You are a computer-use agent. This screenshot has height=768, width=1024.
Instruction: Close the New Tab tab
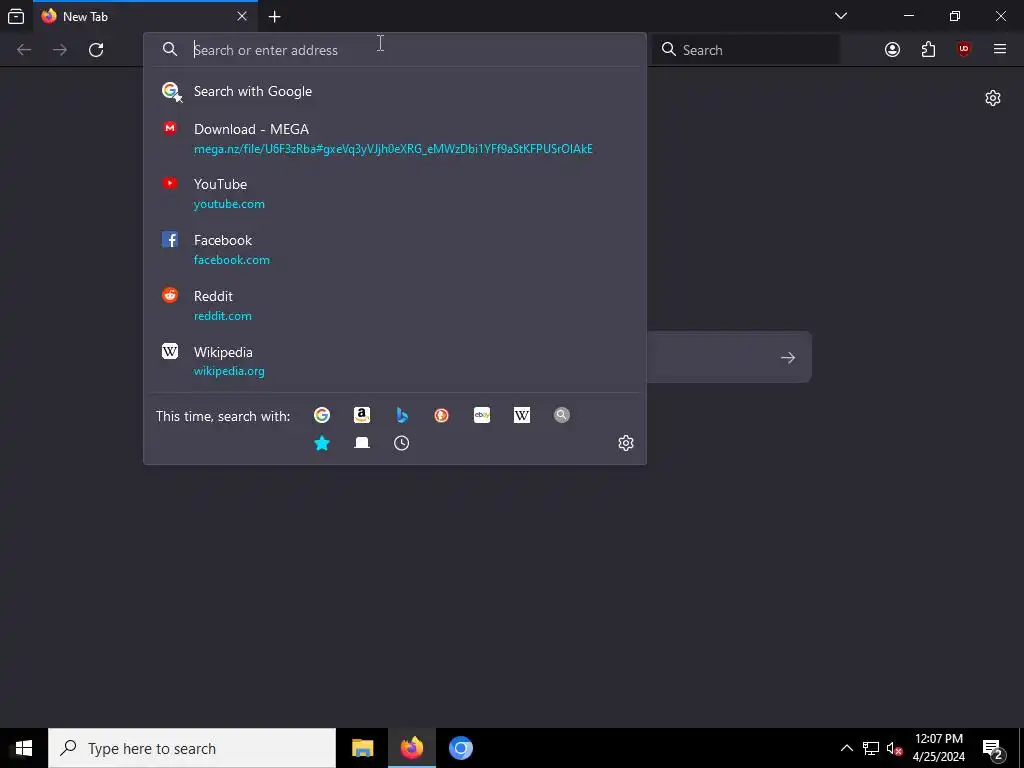pyautogui.click(x=242, y=16)
